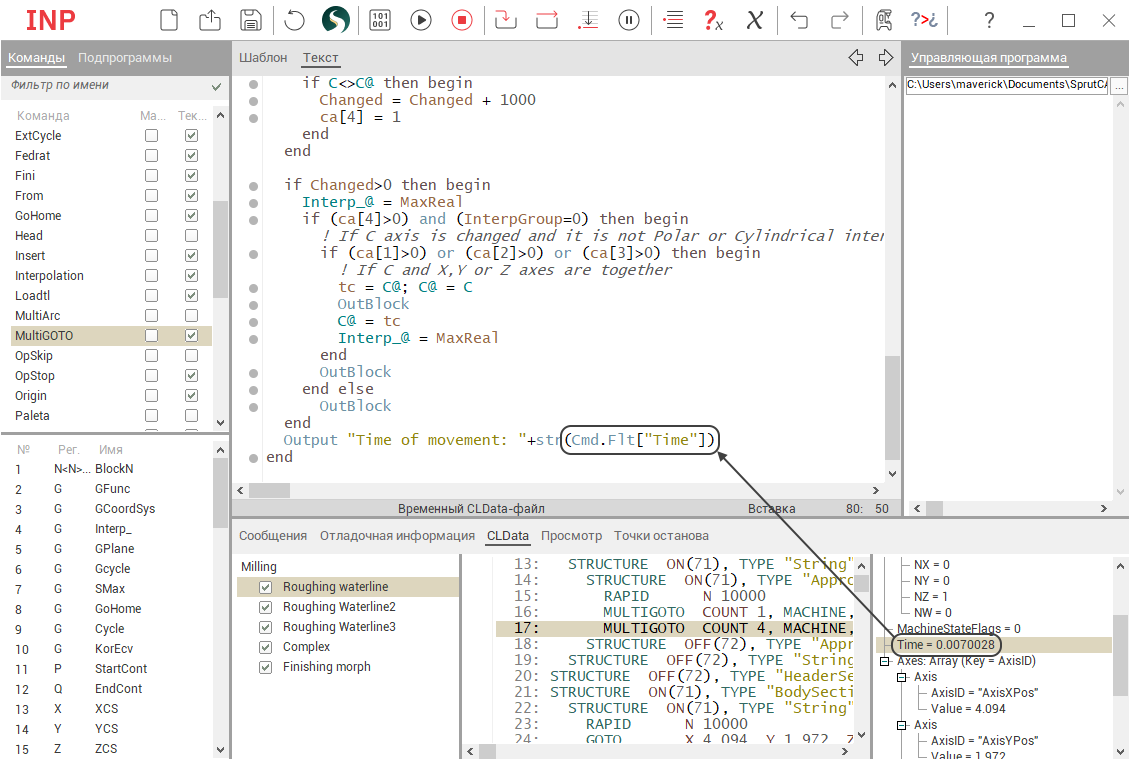
Task: Uncheck the Finishing morph operation checkbox
Action: click(266, 667)
